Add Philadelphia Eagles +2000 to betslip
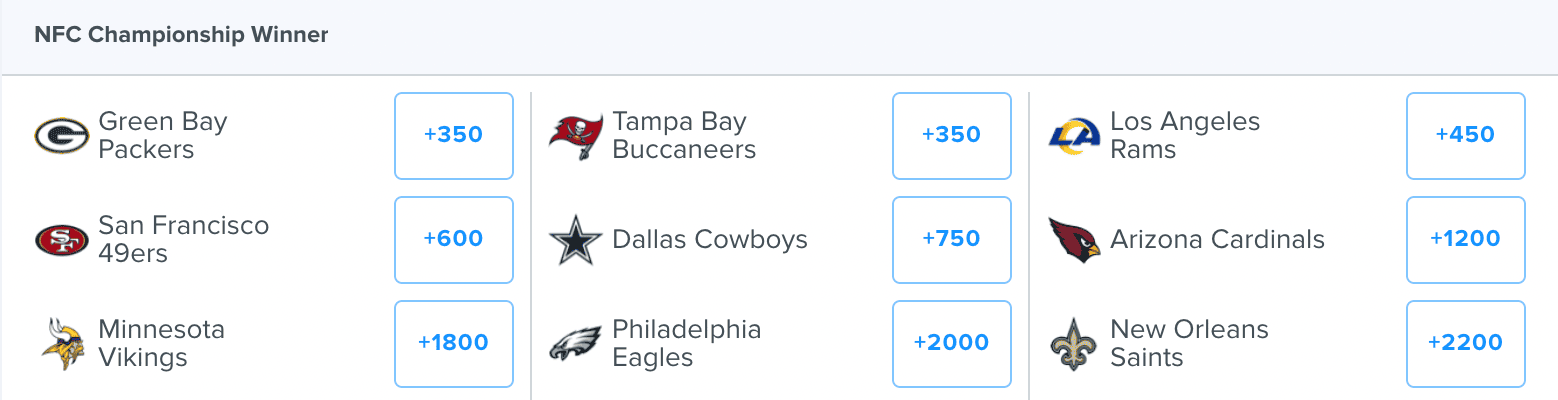 point(952,343)
